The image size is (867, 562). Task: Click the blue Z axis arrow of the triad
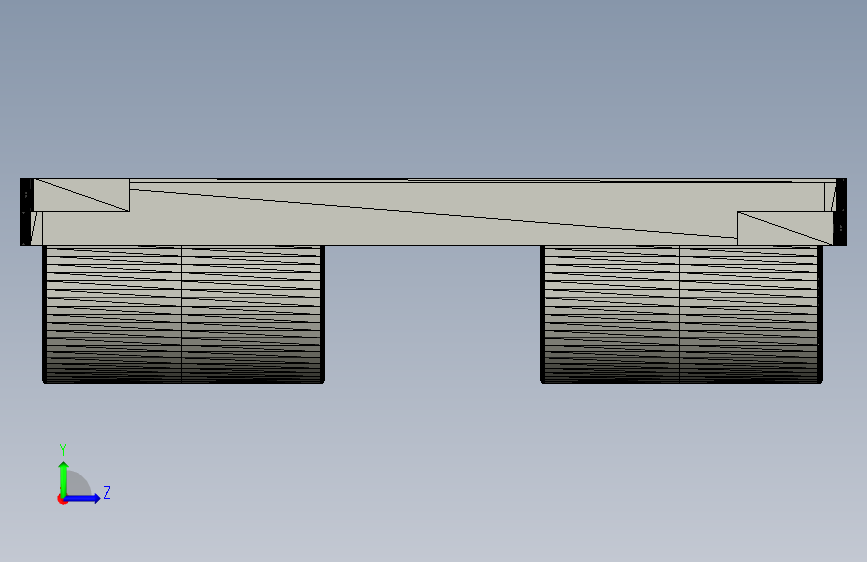click(x=83, y=498)
